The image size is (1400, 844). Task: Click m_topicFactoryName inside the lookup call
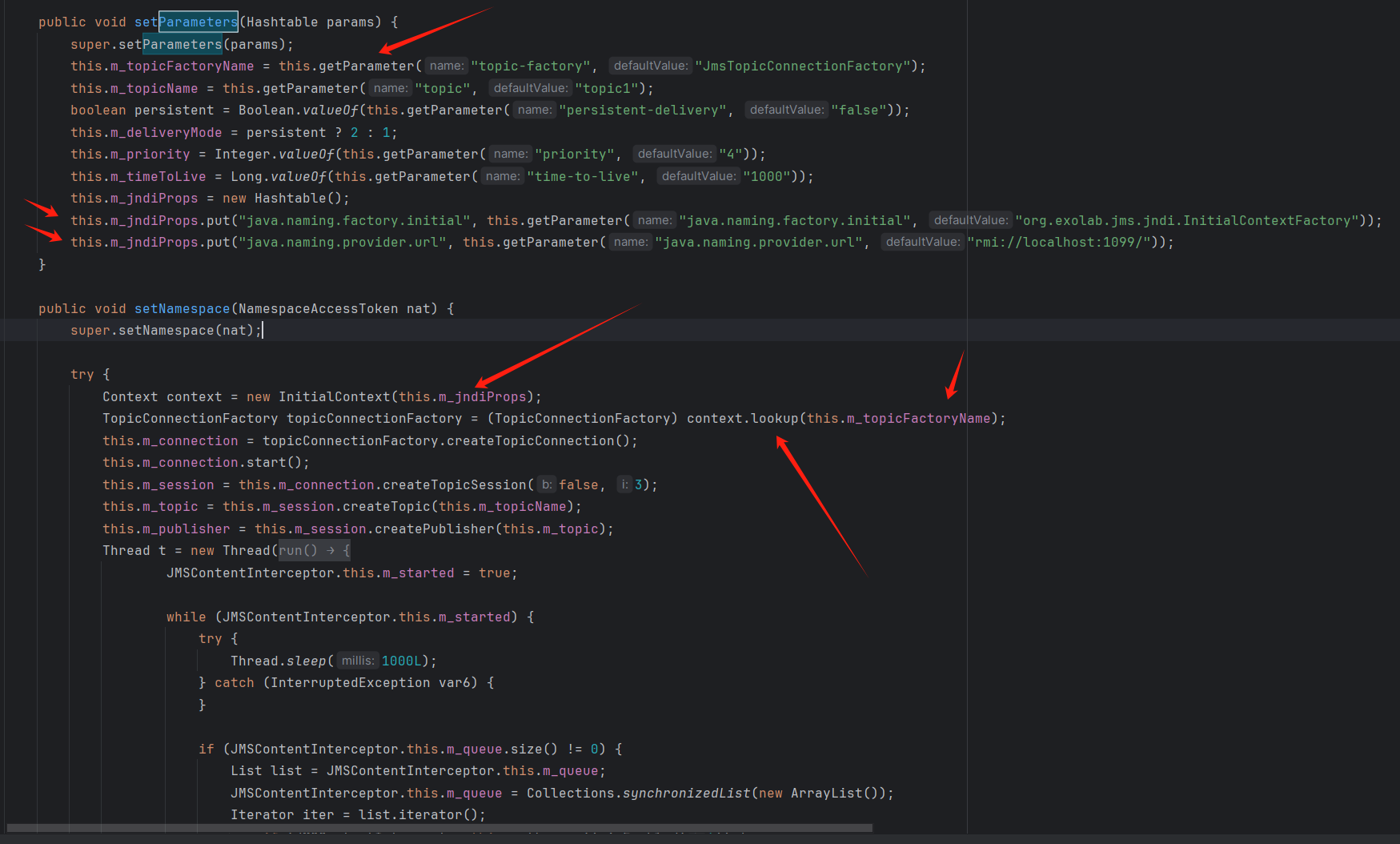(x=918, y=418)
